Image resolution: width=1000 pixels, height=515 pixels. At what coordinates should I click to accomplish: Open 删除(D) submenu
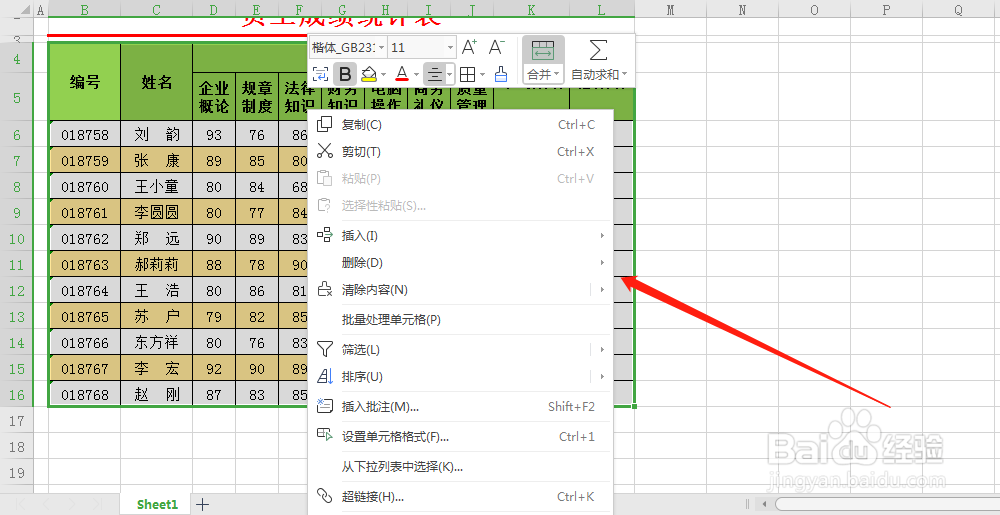460,263
